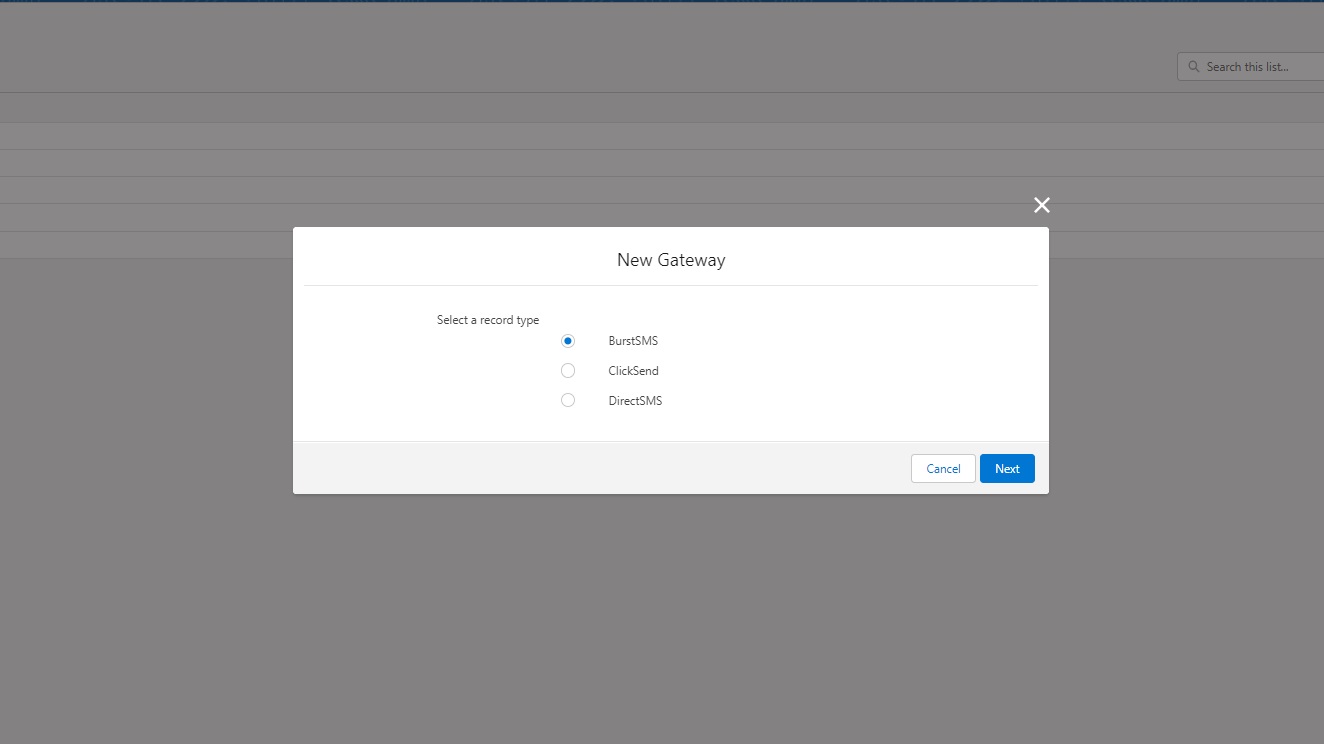Screen dimensions: 1324x744
Task: Click the blue strip at top of page
Action: pos(660,1)
